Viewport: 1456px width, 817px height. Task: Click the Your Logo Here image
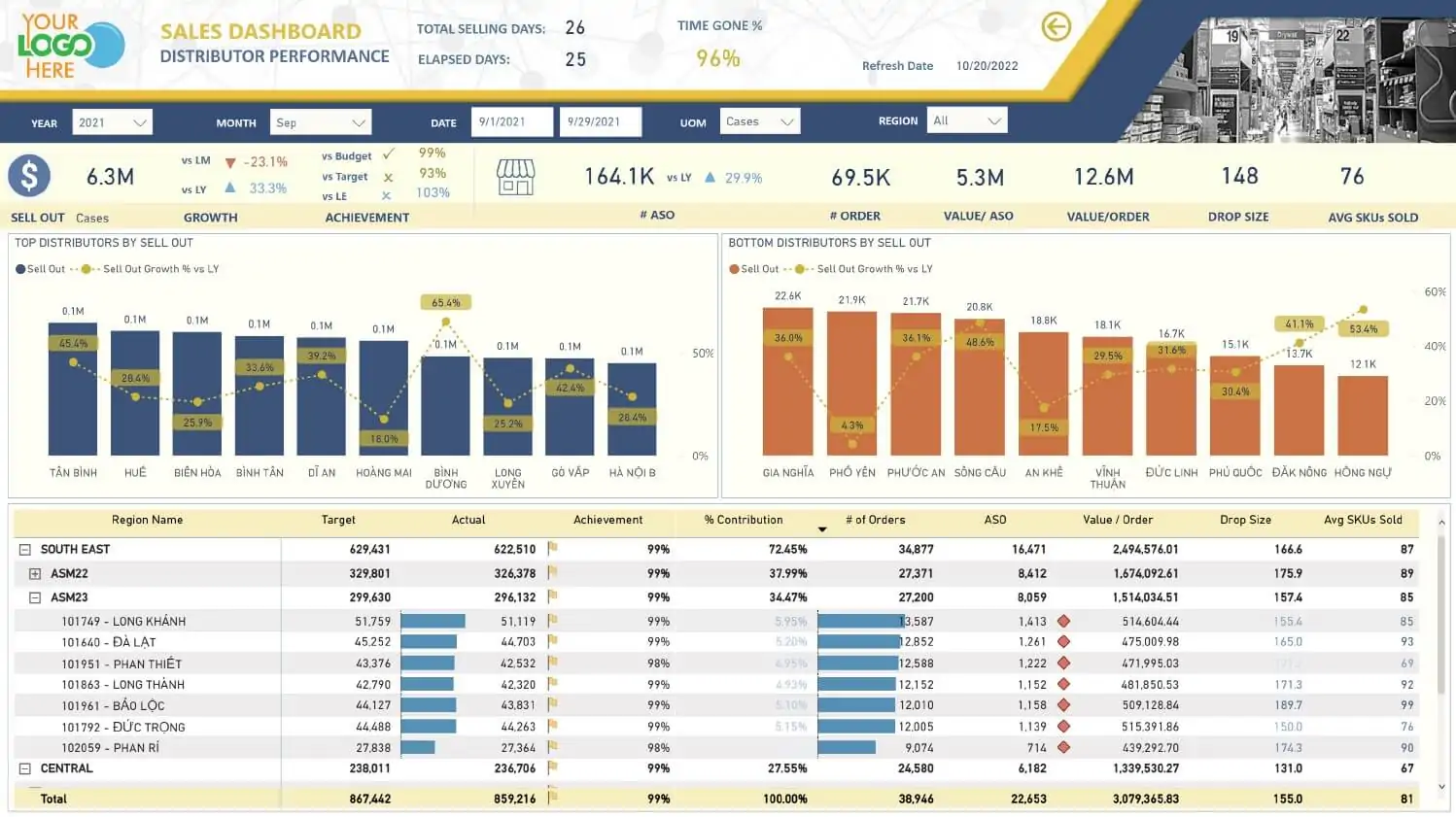[70, 46]
